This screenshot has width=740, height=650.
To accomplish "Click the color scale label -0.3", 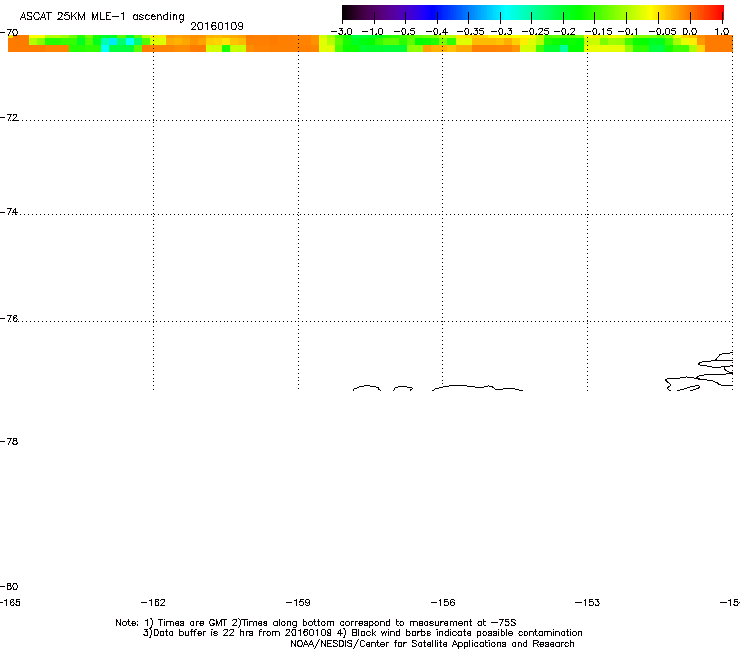I will pyautogui.click(x=502, y=32).
